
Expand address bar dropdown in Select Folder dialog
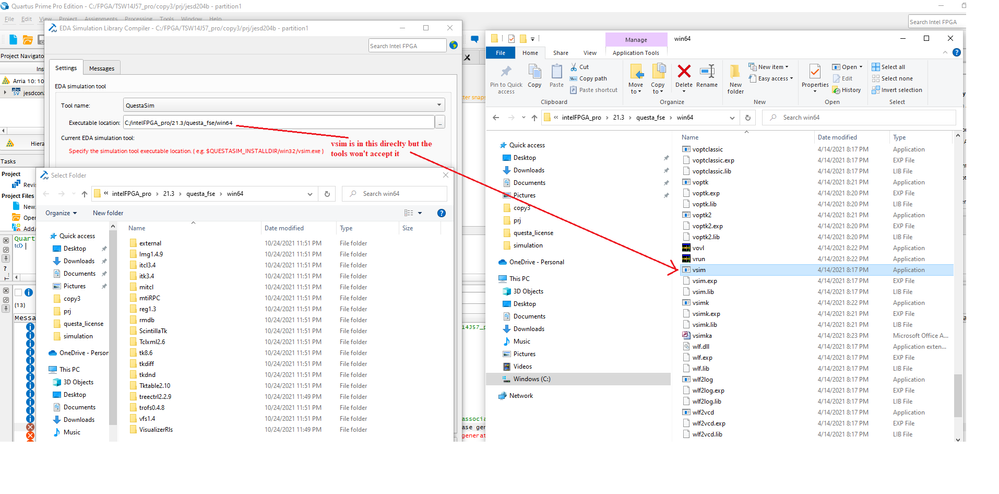point(310,194)
